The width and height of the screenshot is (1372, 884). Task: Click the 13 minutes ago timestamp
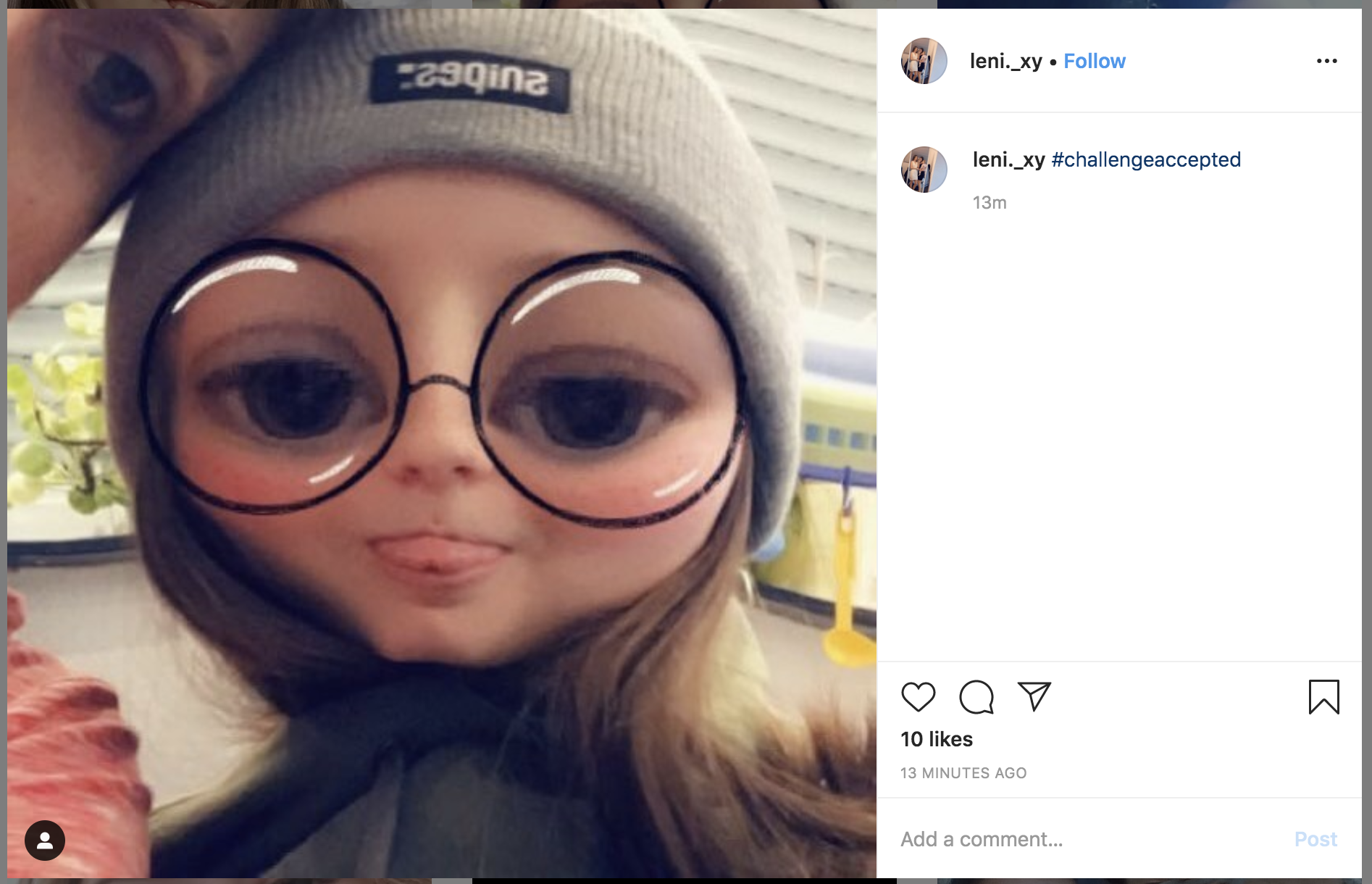coord(963,773)
